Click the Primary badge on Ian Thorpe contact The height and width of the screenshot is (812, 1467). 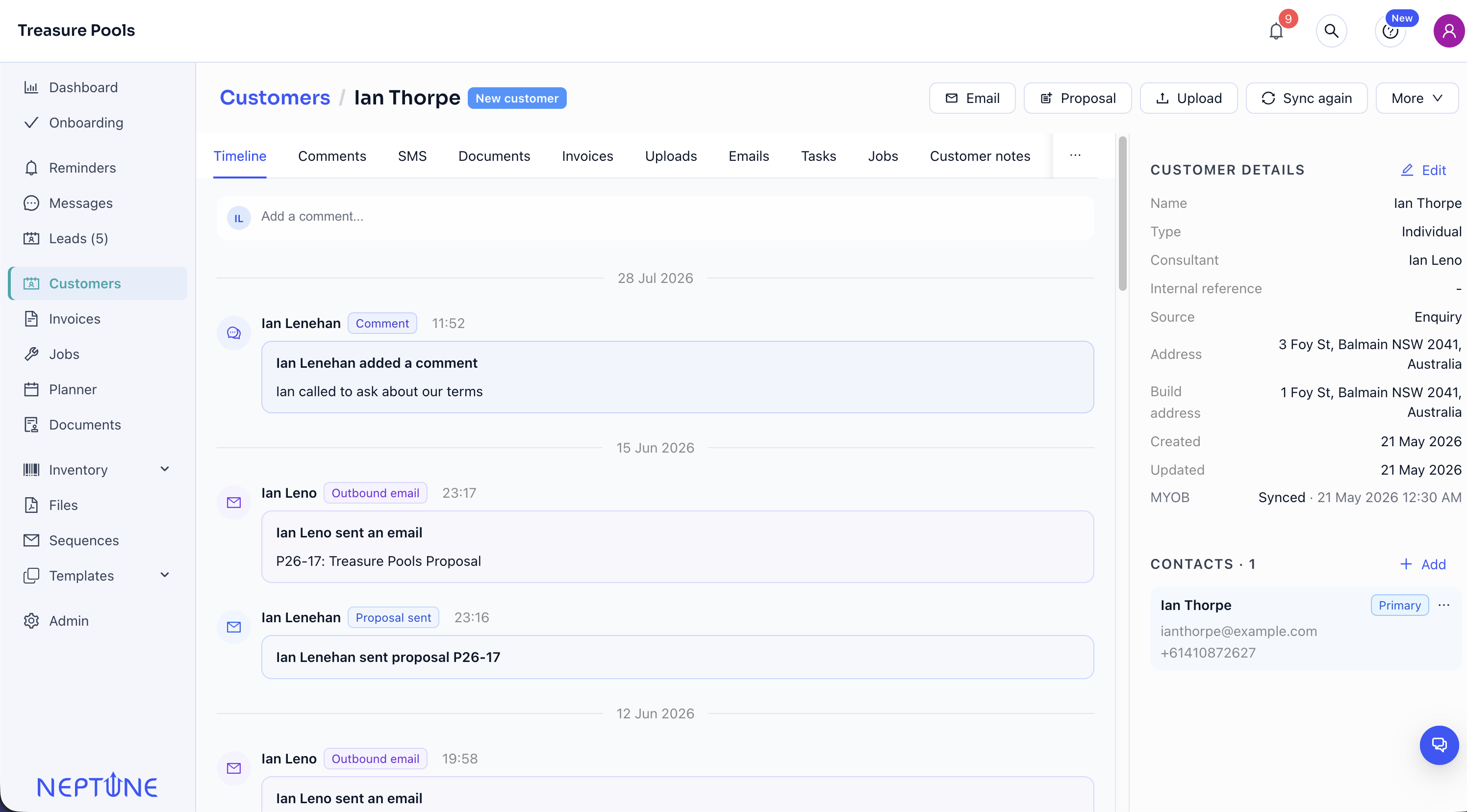[1399, 605]
